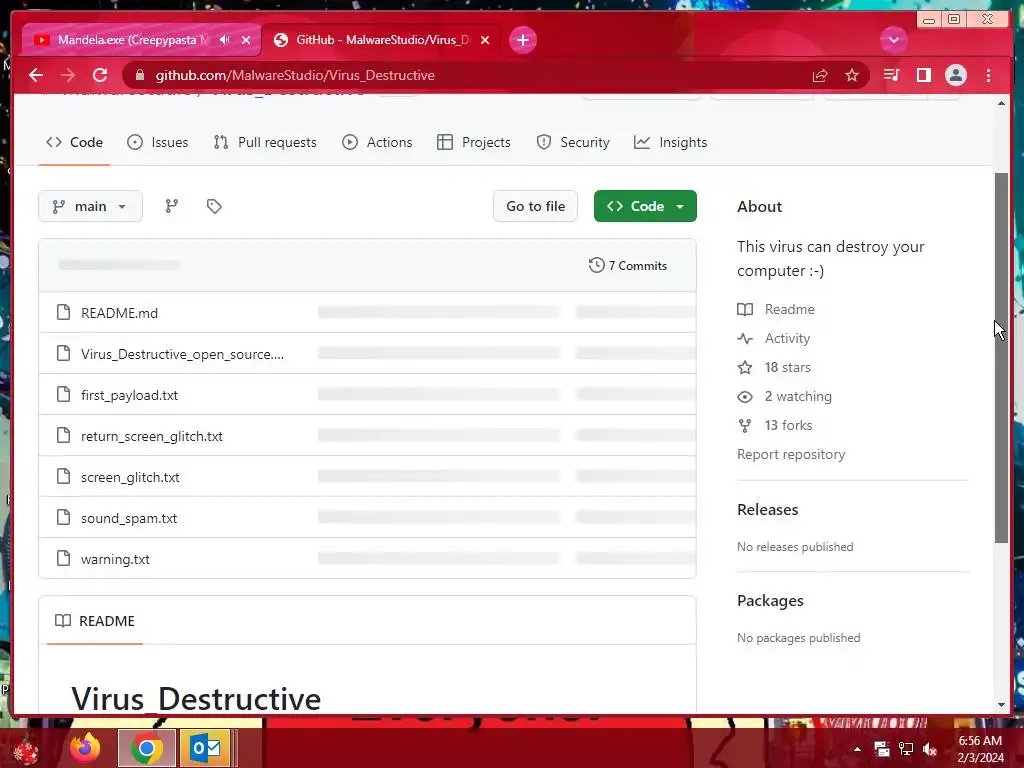
Task: Show hidden system tray icons
Action: tap(857, 749)
